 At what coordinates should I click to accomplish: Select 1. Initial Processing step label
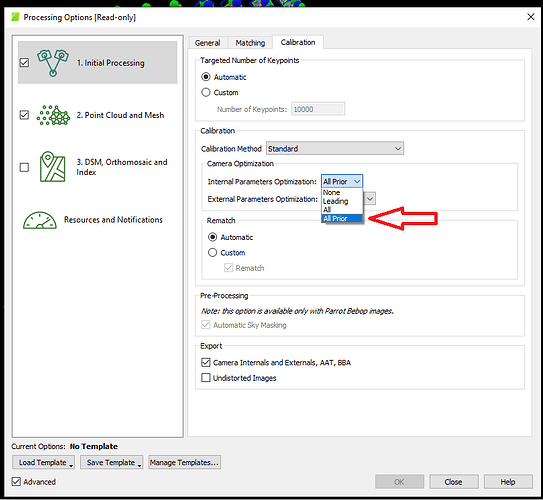pos(110,63)
